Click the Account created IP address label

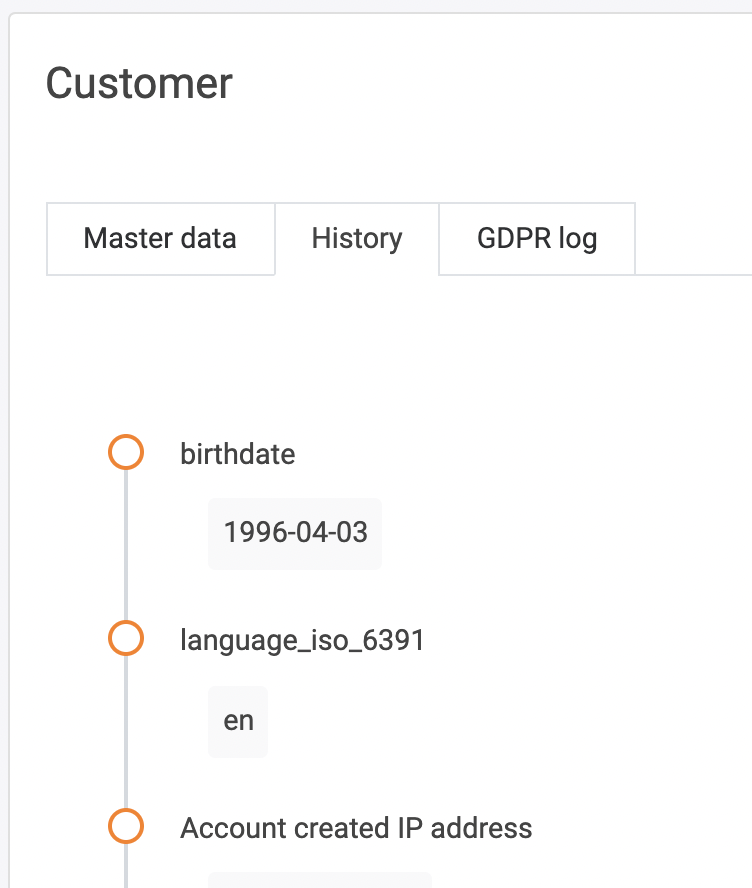[x=356, y=828]
